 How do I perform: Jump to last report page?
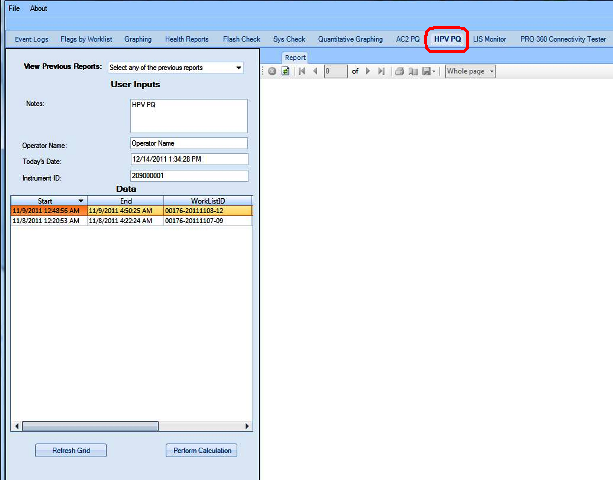[381, 72]
